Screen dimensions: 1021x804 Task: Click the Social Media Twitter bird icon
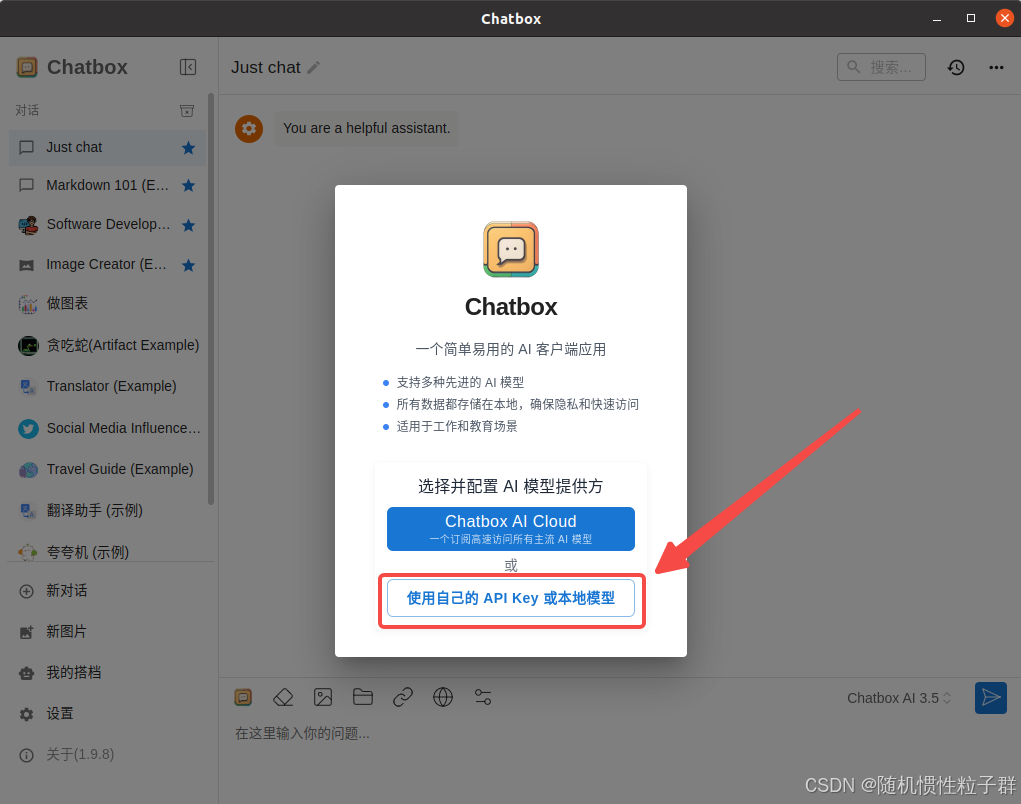point(28,428)
